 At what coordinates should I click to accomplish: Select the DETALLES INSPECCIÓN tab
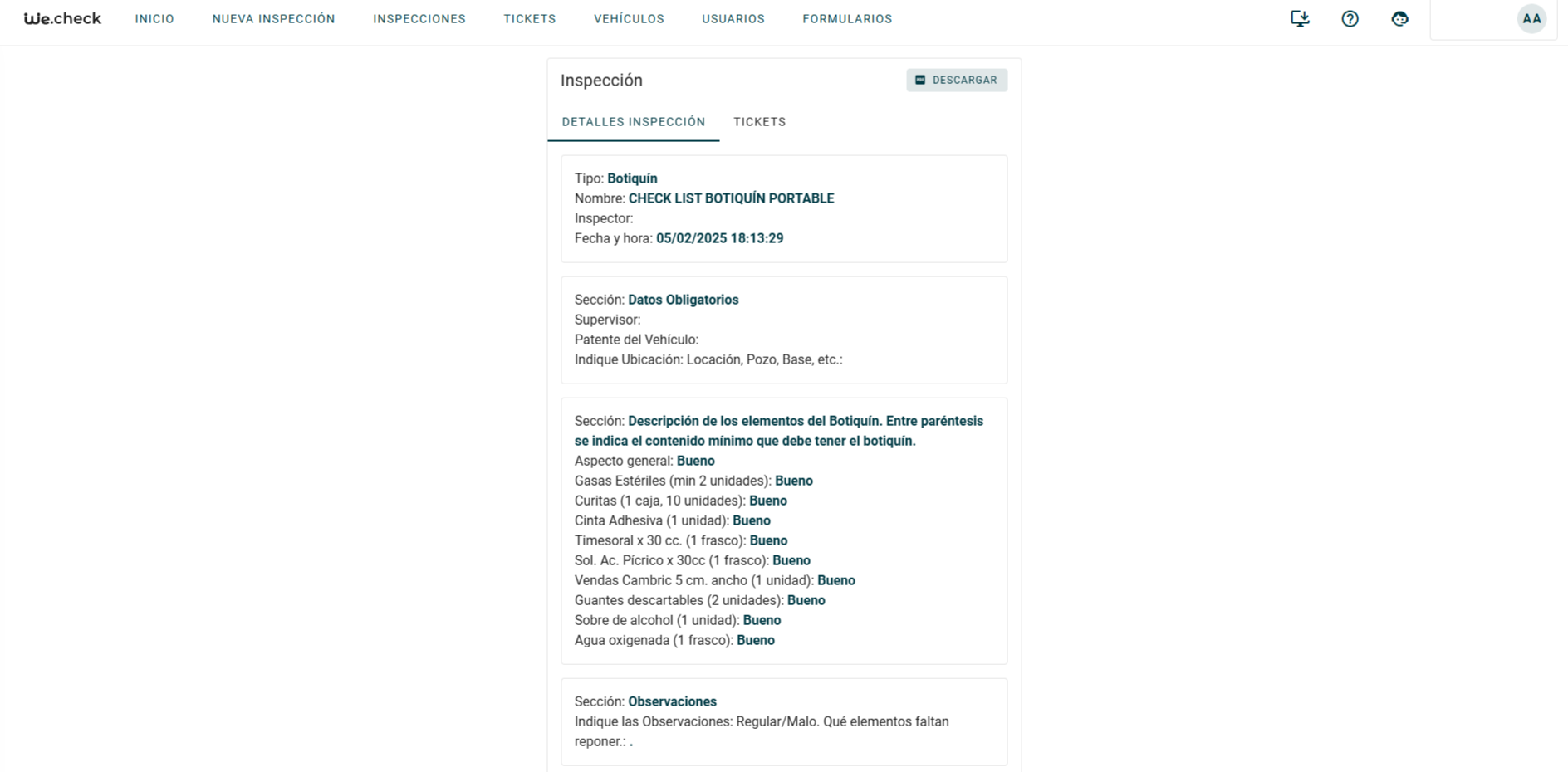pyautogui.click(x=633, y=122)
